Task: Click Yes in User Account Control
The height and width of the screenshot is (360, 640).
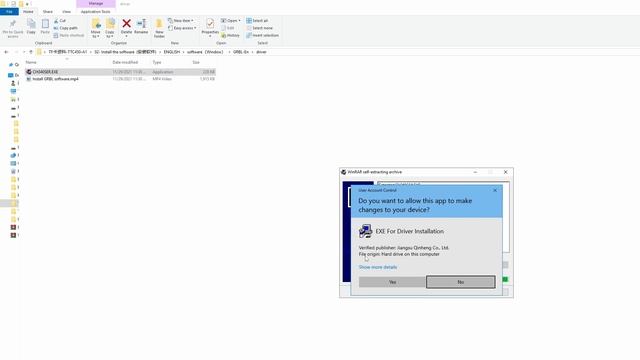Action: [392, 282]
